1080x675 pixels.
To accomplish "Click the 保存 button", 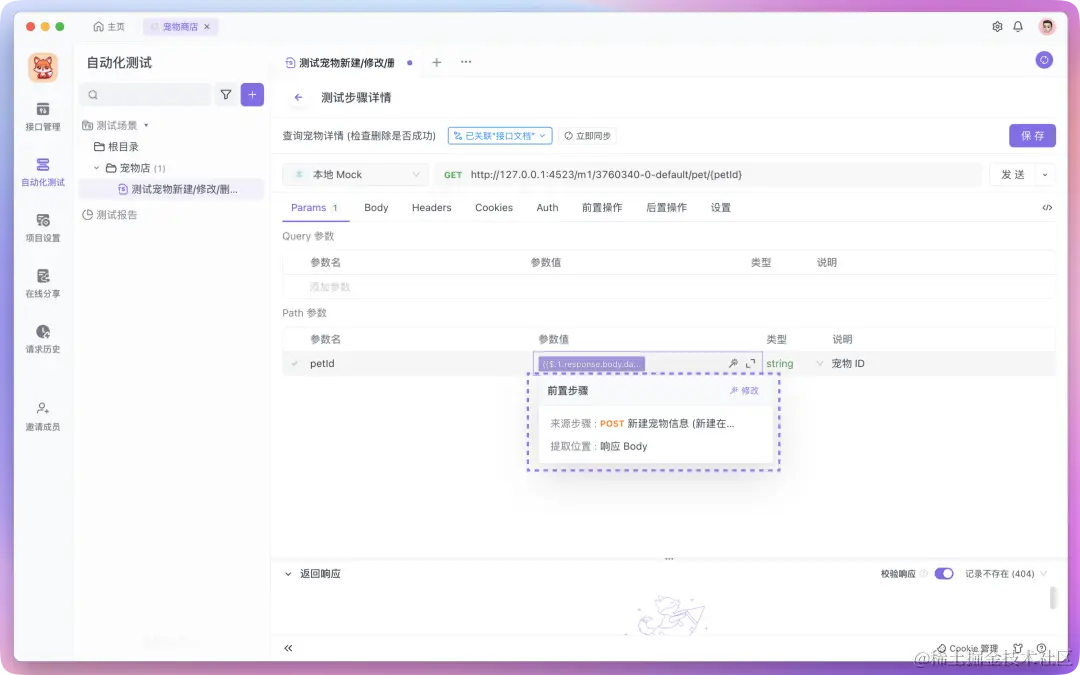I will click(1031, 135).
